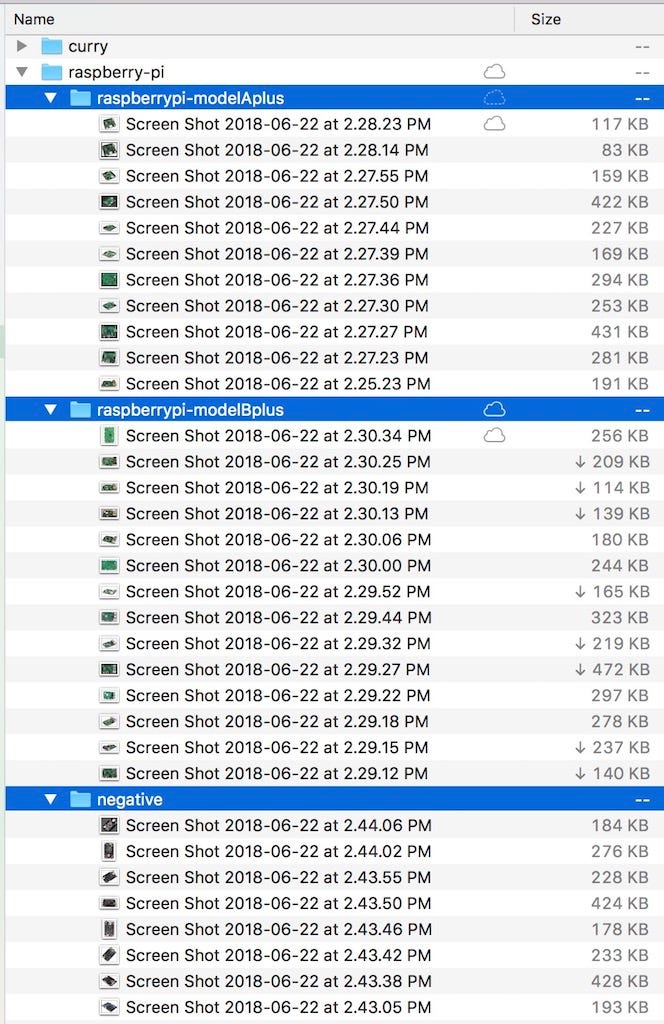Select 'Screen Shot 2018-06-22 at 2.27.23 PM'

[x=277, y=358]
